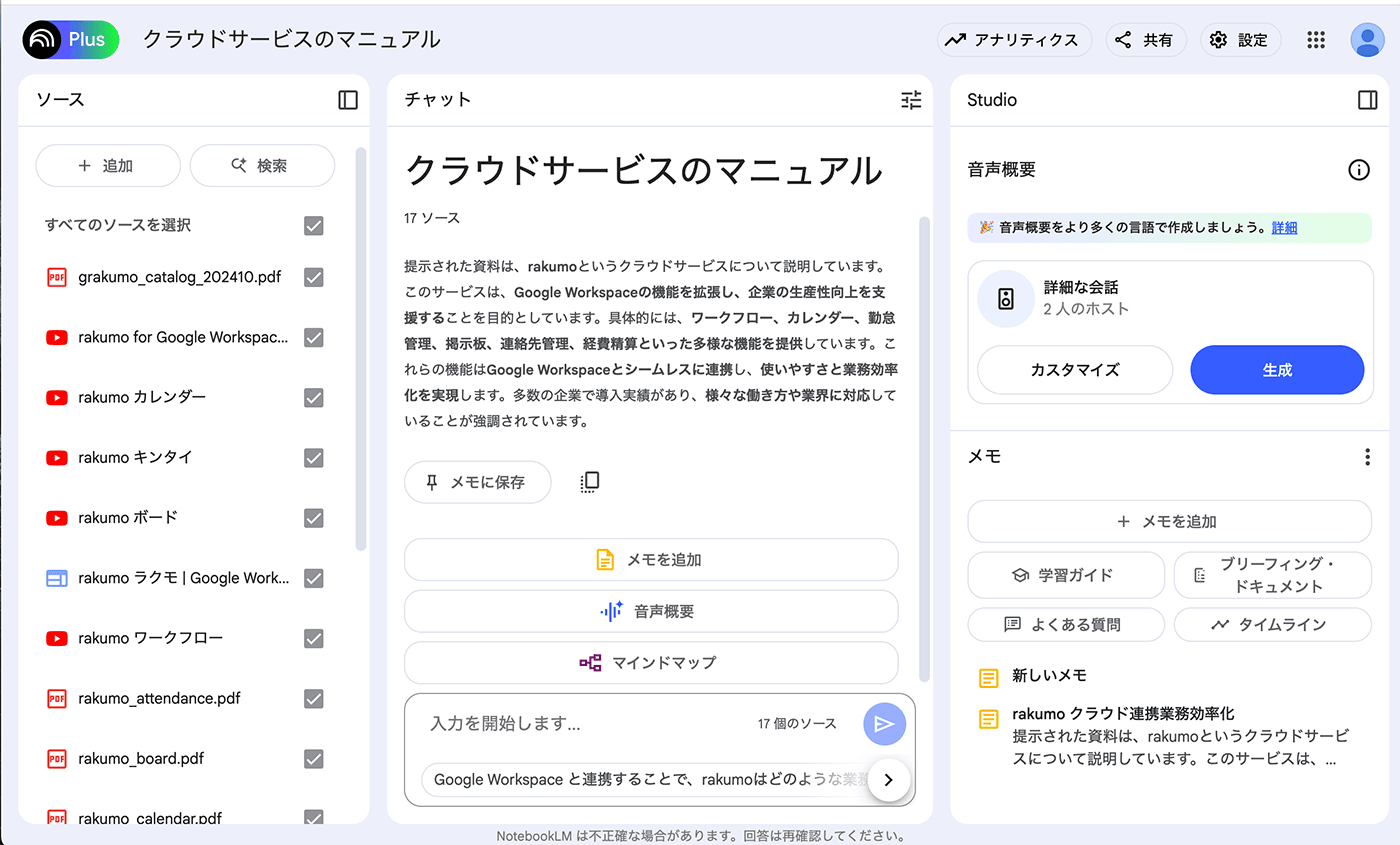Screen dimensions: 1400x845
Task: Uncheck rakumo ワークフロー source checkbox
Action: [x=314, y=638]
